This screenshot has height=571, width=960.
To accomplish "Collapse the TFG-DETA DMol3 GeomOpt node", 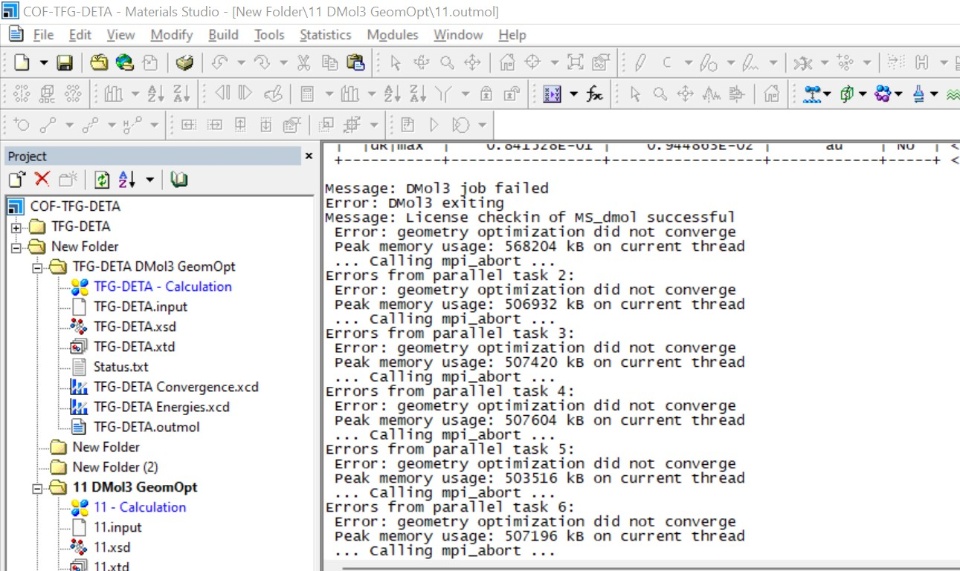I will click(x=37, y=267).
